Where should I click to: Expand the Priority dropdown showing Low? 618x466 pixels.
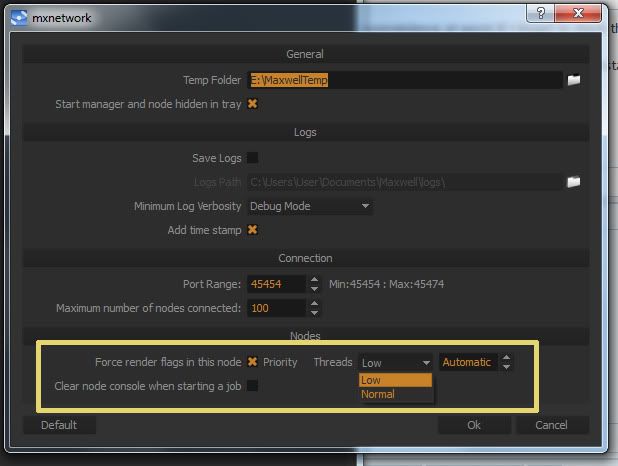point(396,362)
